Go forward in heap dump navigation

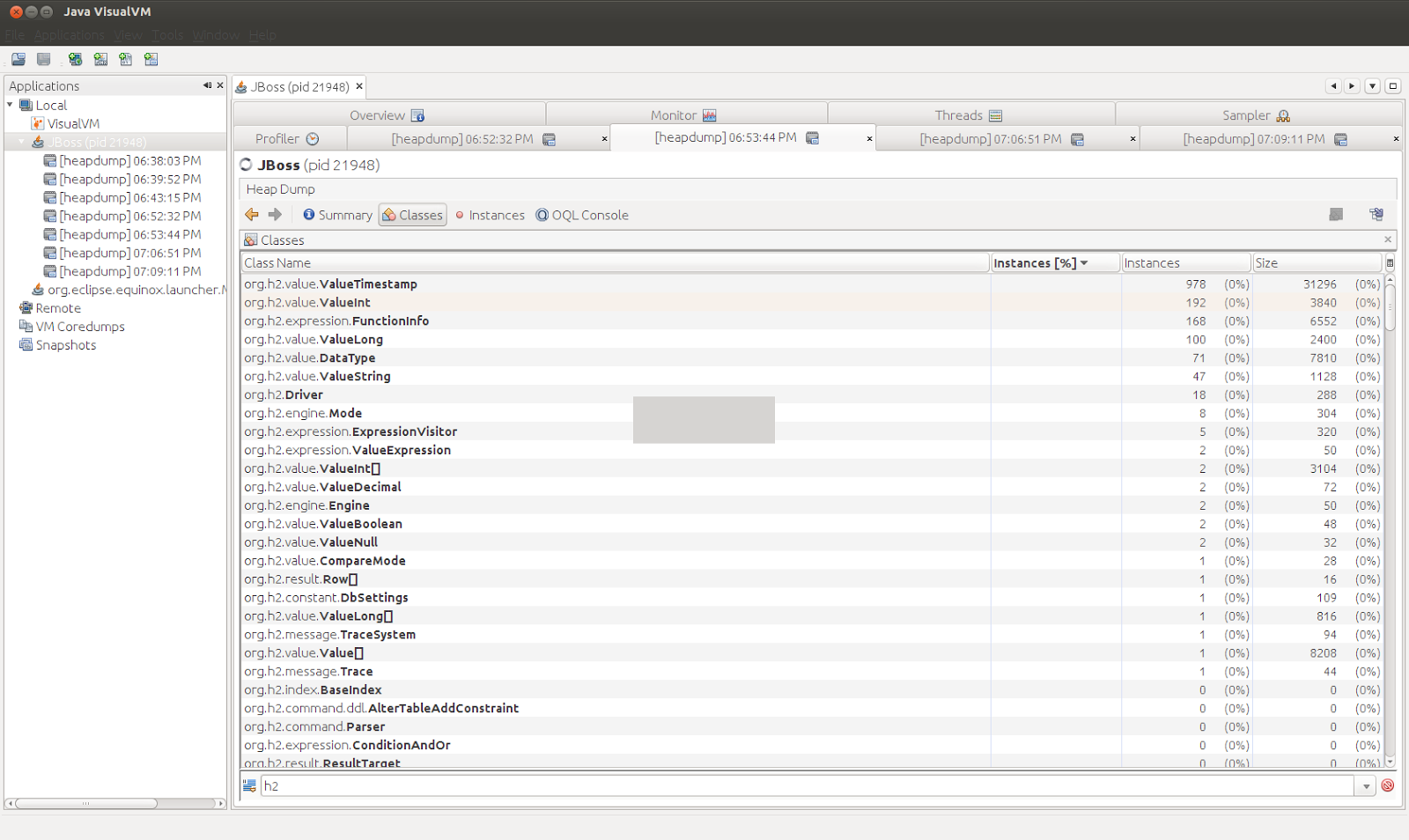click(x=275, y=214)
